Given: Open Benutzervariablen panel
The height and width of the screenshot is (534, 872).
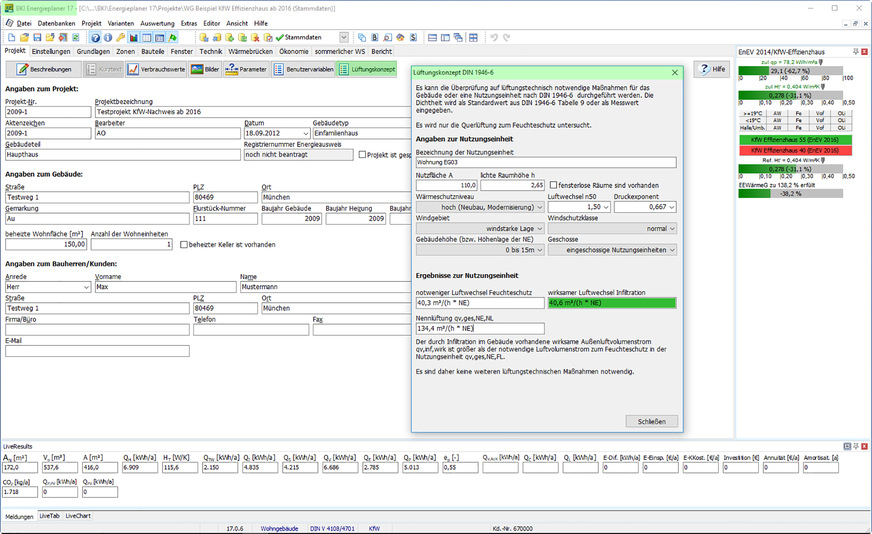Looking at the screenshot, I should [304, 70].
